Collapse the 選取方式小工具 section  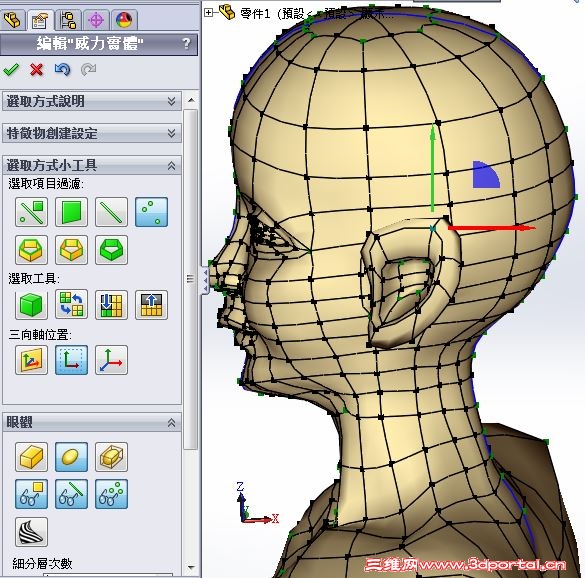coord(92,165)
